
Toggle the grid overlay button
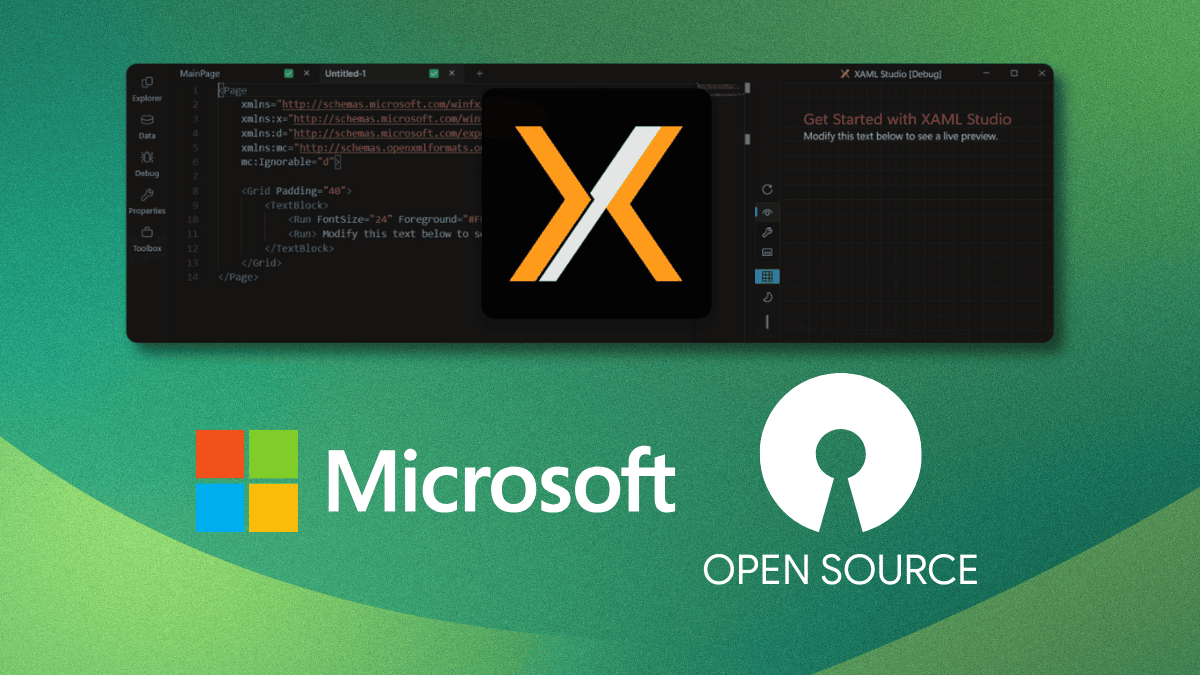767,276
